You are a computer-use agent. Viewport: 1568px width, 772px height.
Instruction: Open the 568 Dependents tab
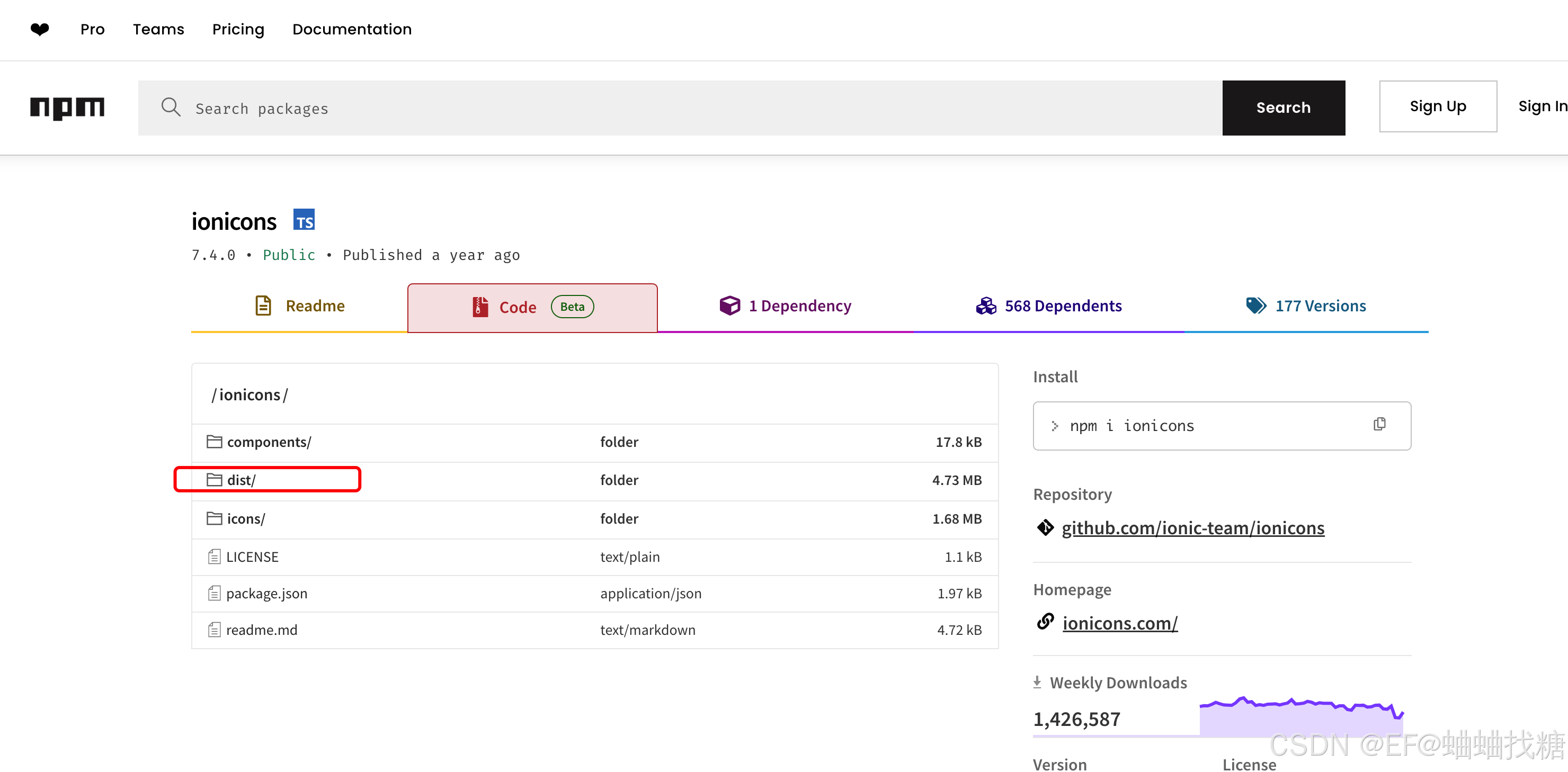[x=1049, y=306]
